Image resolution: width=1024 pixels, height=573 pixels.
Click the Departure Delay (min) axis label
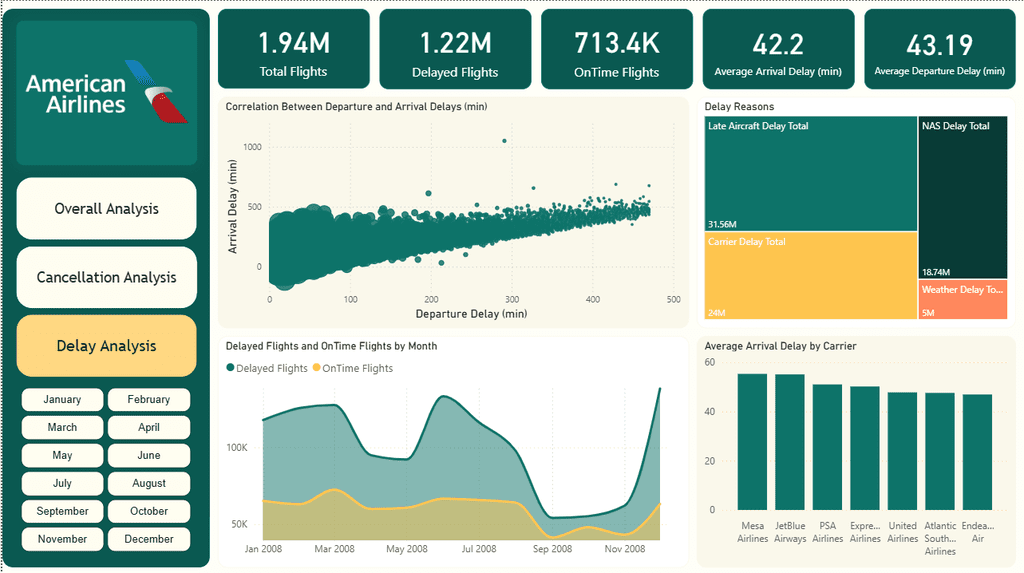point(472,314)
